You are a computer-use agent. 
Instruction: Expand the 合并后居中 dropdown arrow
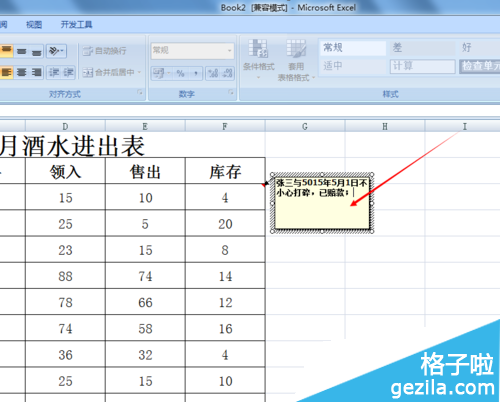(x=139, y=72)
